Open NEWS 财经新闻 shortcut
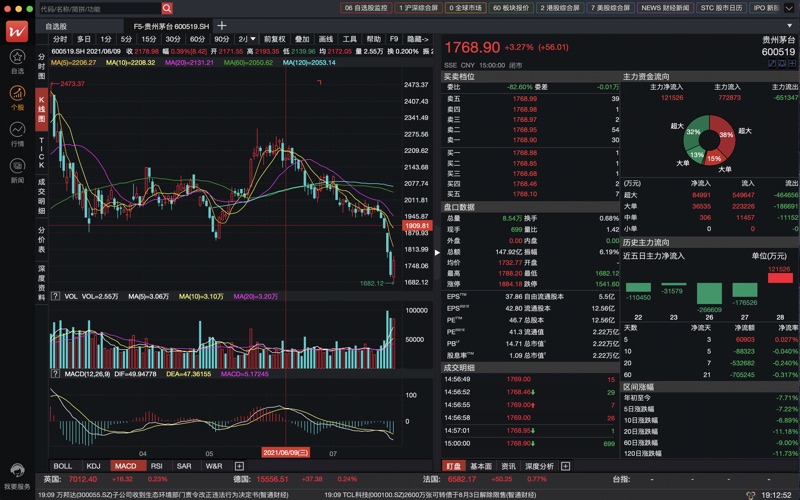 point(665,8)
